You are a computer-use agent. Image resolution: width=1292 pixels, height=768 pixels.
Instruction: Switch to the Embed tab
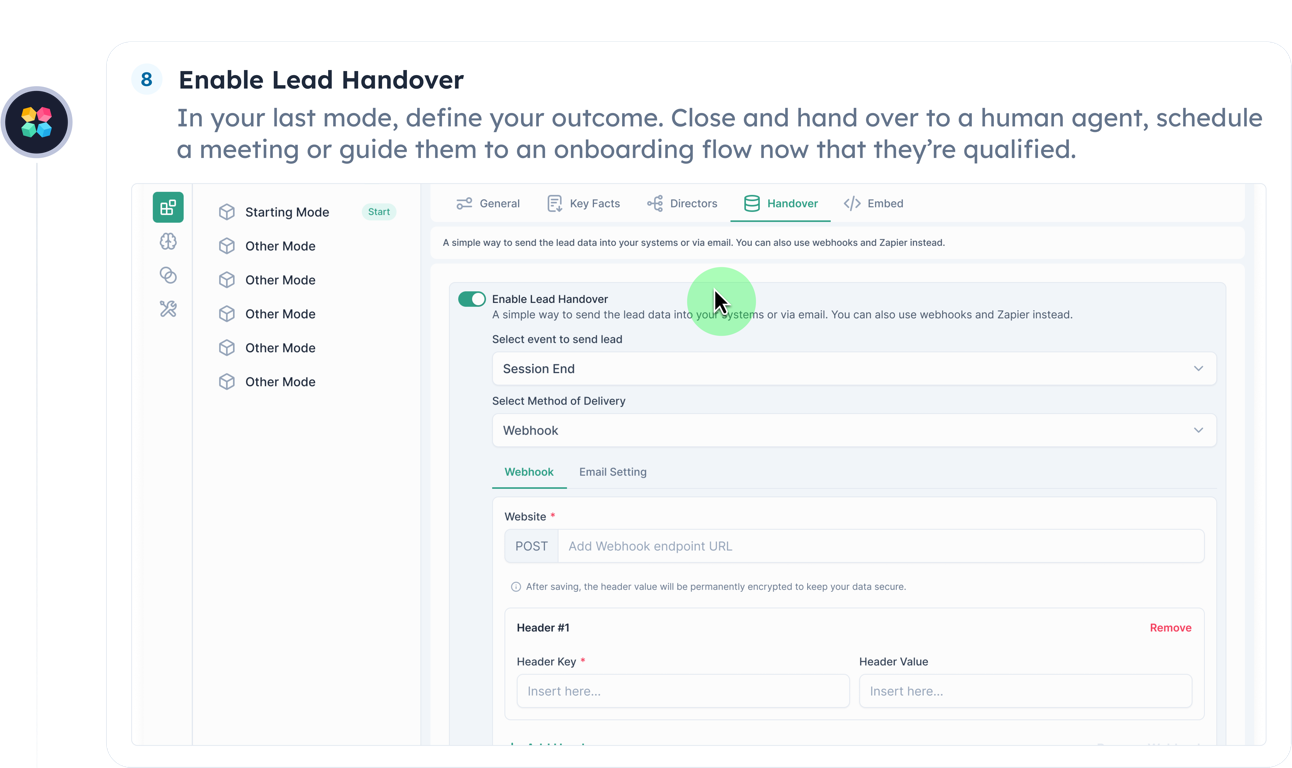(874, 203)
